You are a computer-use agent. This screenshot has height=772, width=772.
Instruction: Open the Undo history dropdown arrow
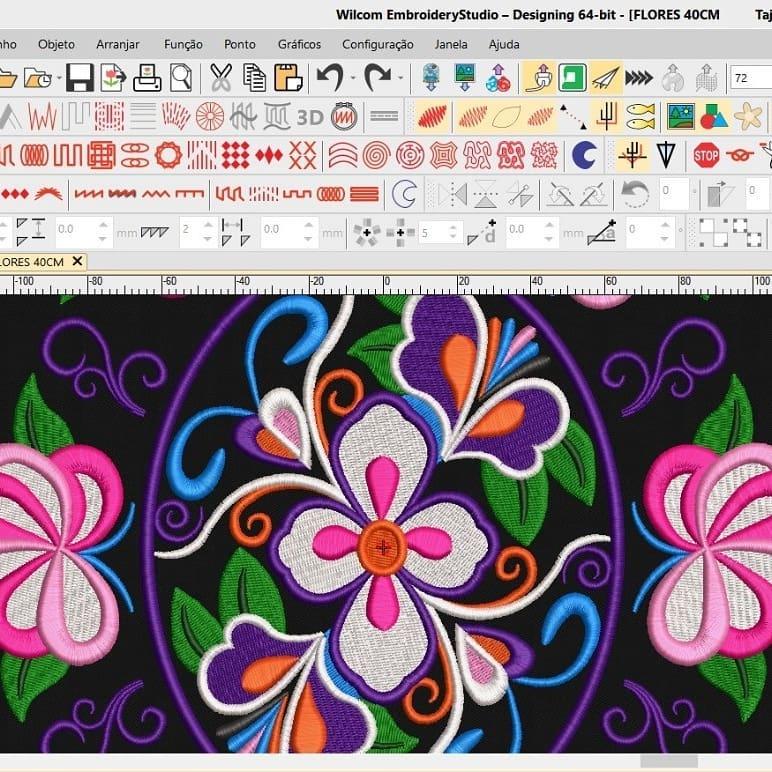coord(350,78)
